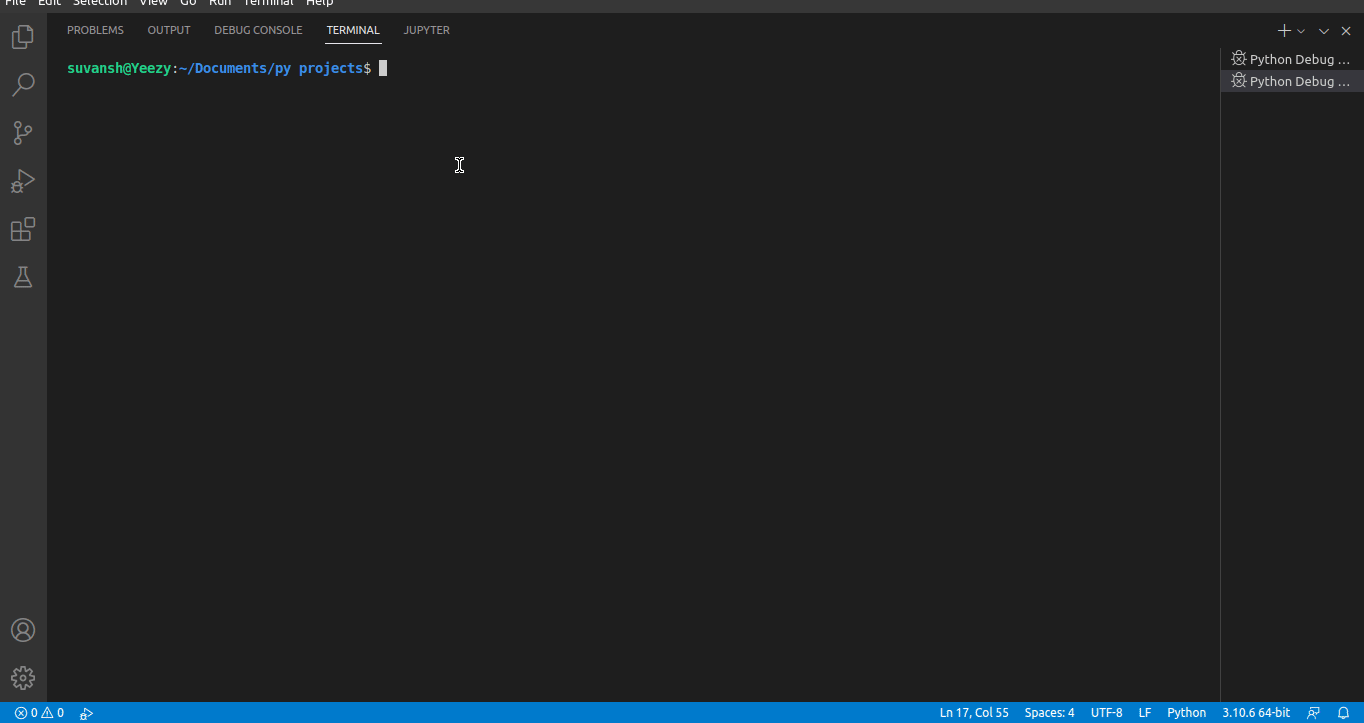Select the second Python Debug terminal

click(1291, 80)
